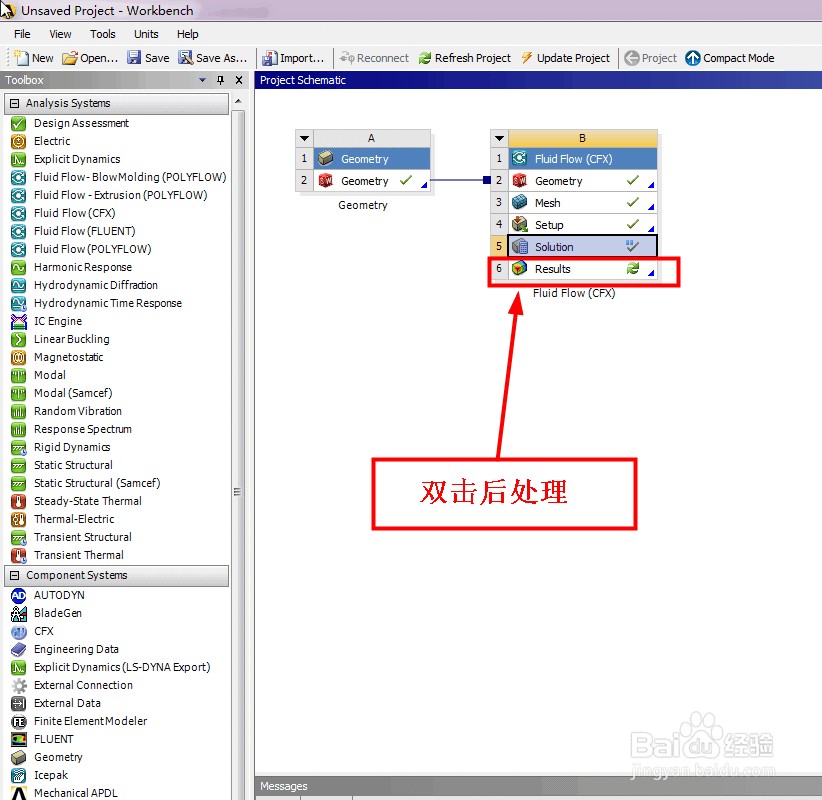The height and width of the screenshot is (800, 822).
Task: Select Linear Buckling in toolbox
Action: (x=71, y=339)
